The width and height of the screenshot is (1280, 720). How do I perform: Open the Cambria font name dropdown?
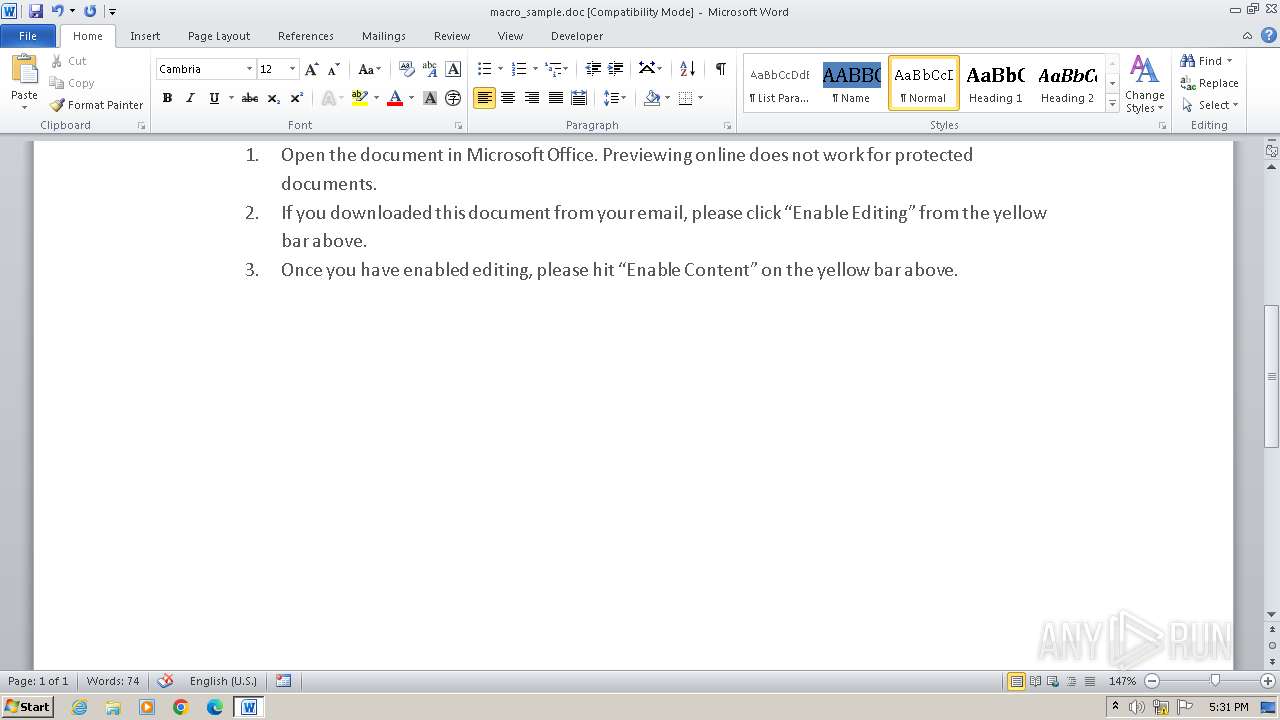[249, 69]
